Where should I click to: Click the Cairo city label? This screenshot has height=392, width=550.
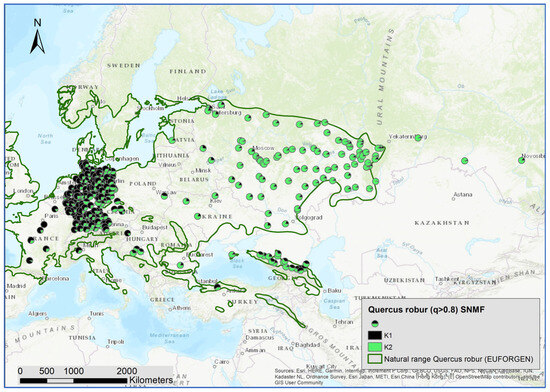click(222, 362)
